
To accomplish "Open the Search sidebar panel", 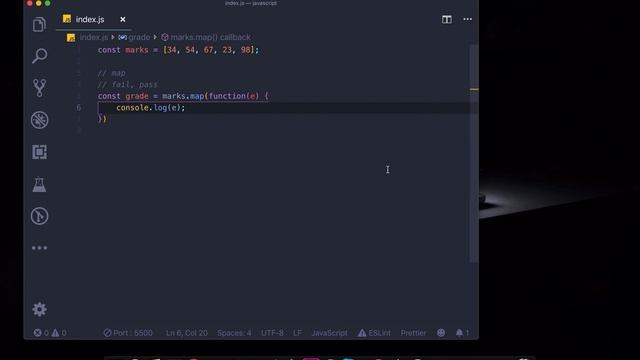I will coord(39,56).
